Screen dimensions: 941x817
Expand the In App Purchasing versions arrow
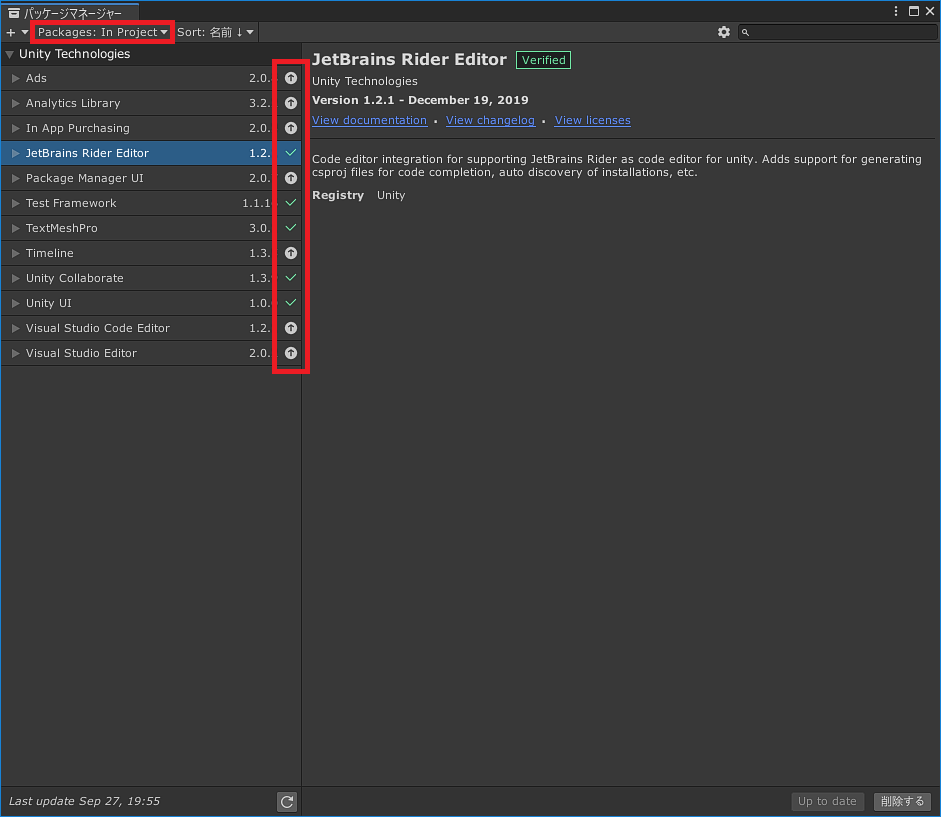[x=16, y=128]
